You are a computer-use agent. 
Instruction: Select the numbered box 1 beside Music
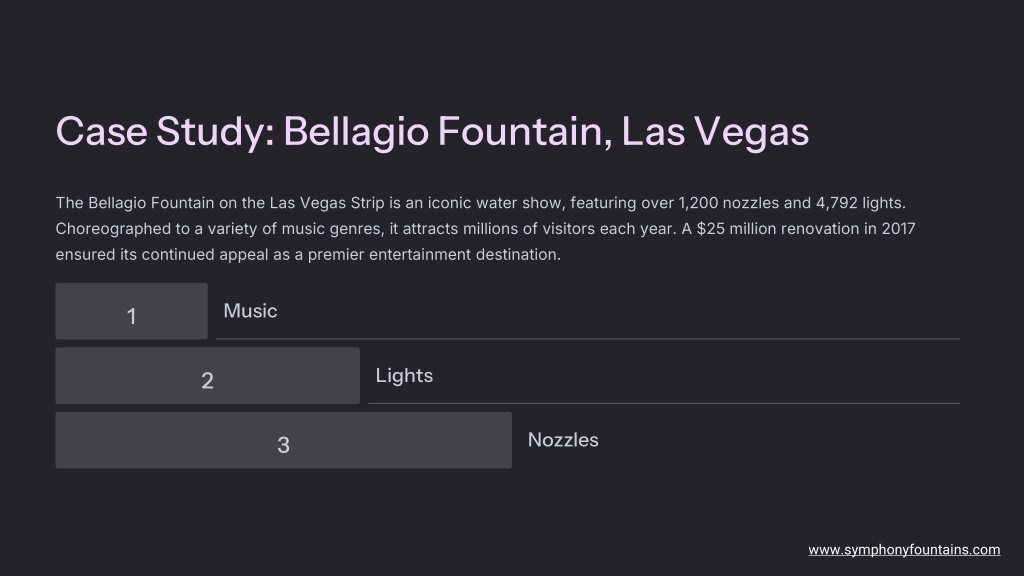131,312
